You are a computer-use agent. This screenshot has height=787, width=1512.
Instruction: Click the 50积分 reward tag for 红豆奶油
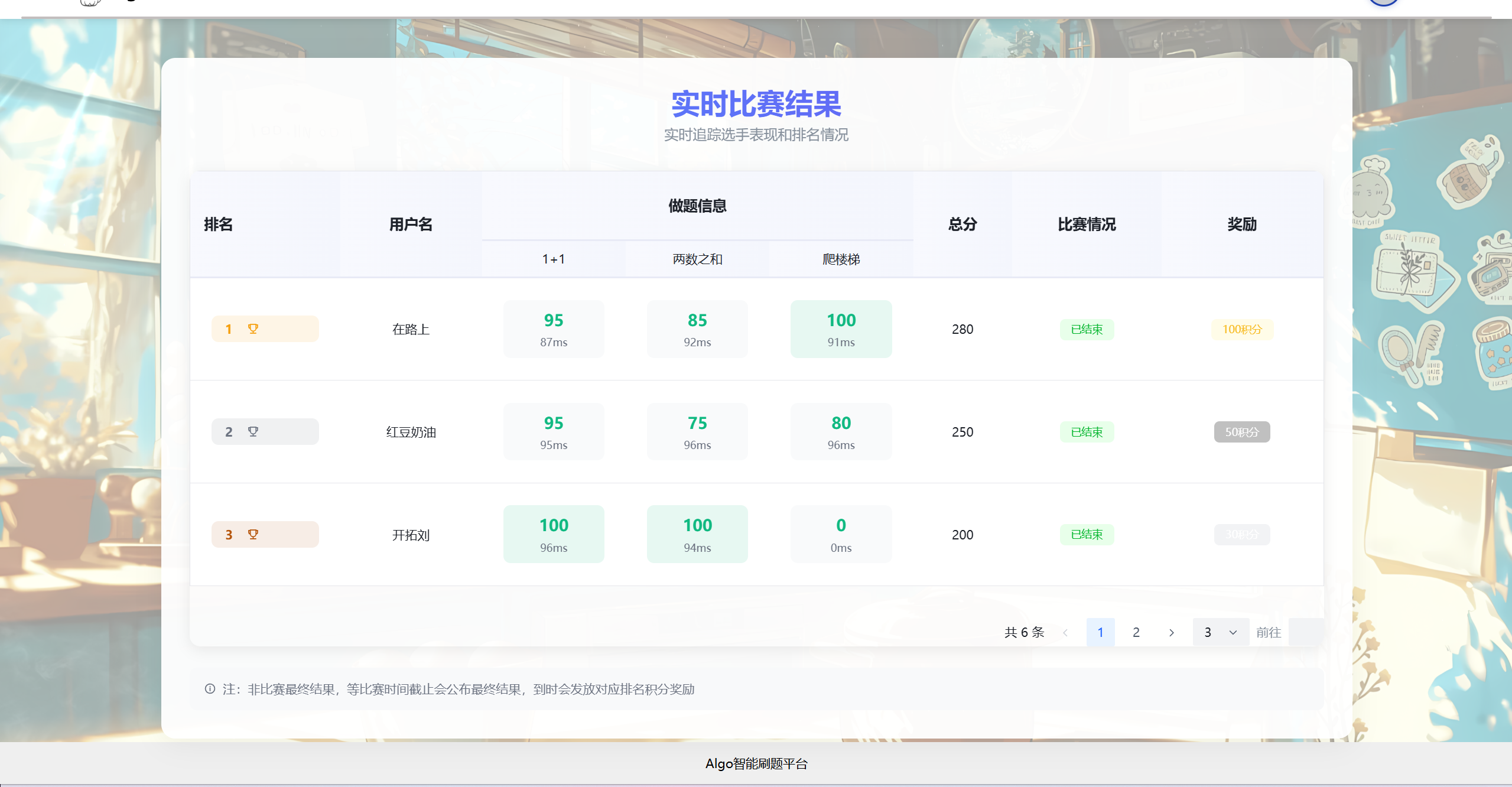(x=1241, y=431)
